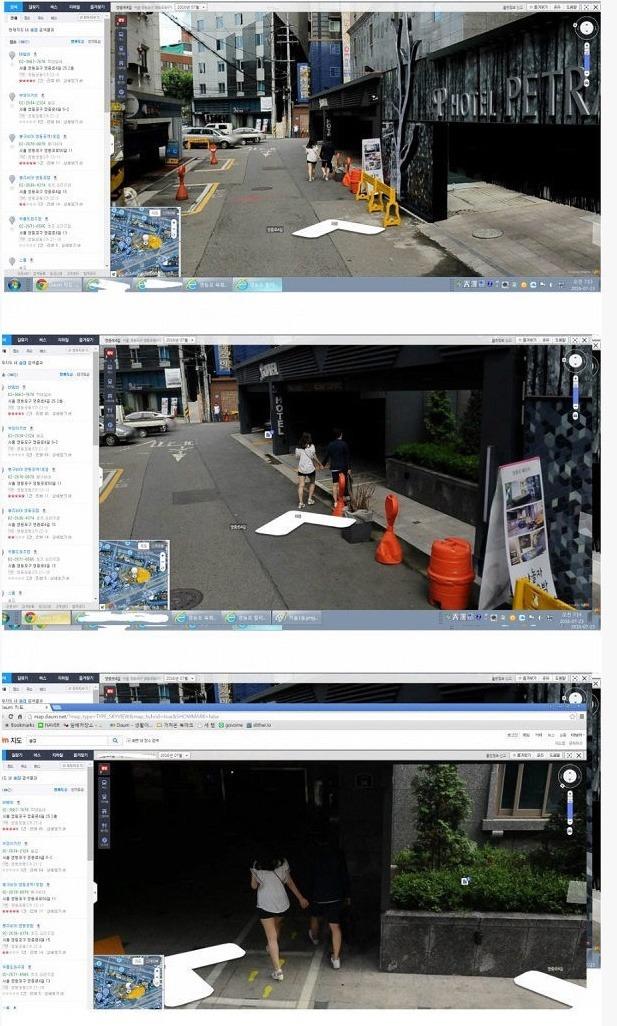Screen dimensions: 617x1026
Task: Open the 지하철 tab in top capture
Action: (75, 7)
